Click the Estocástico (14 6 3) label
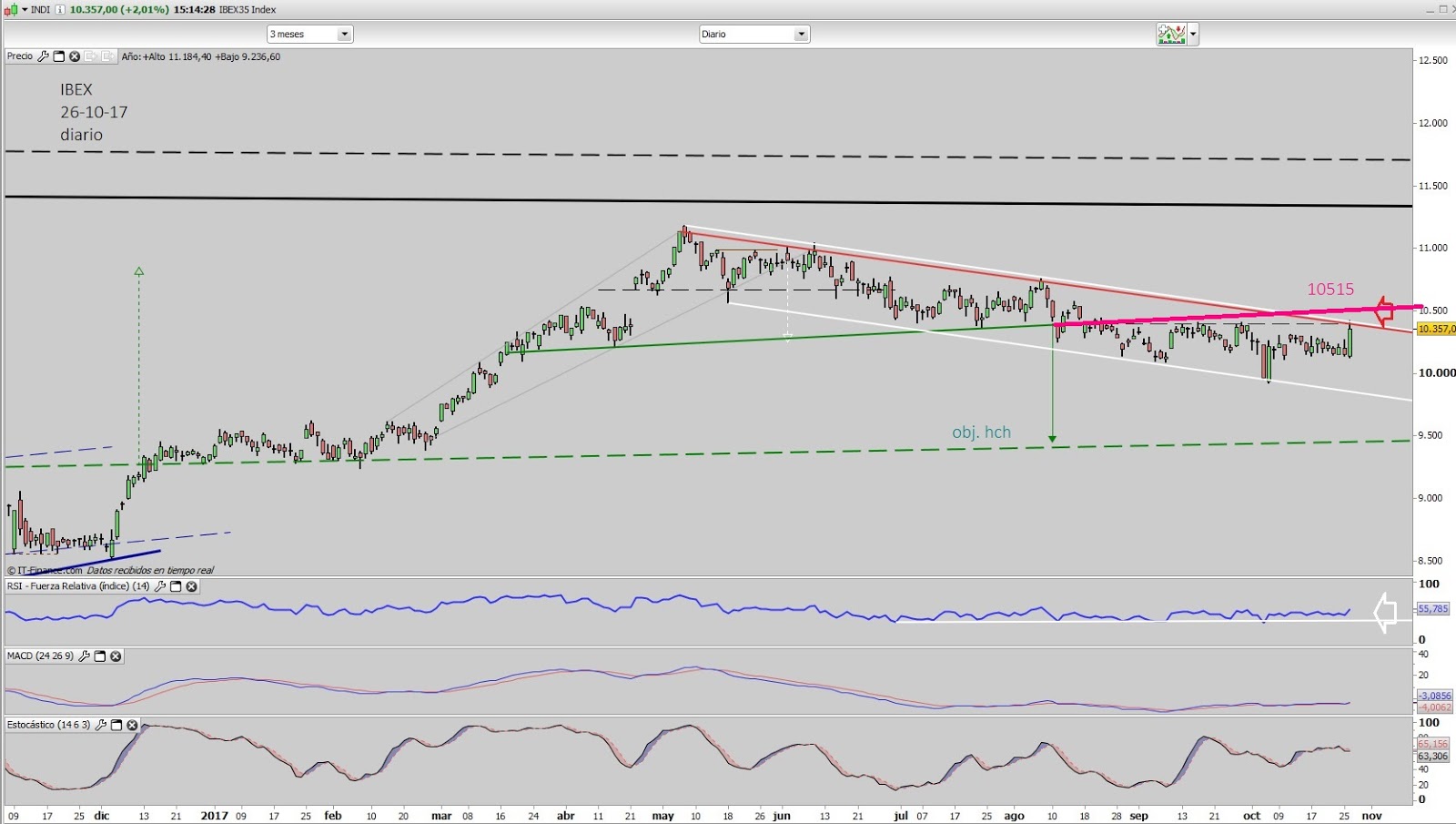 (x=48, y=725)
